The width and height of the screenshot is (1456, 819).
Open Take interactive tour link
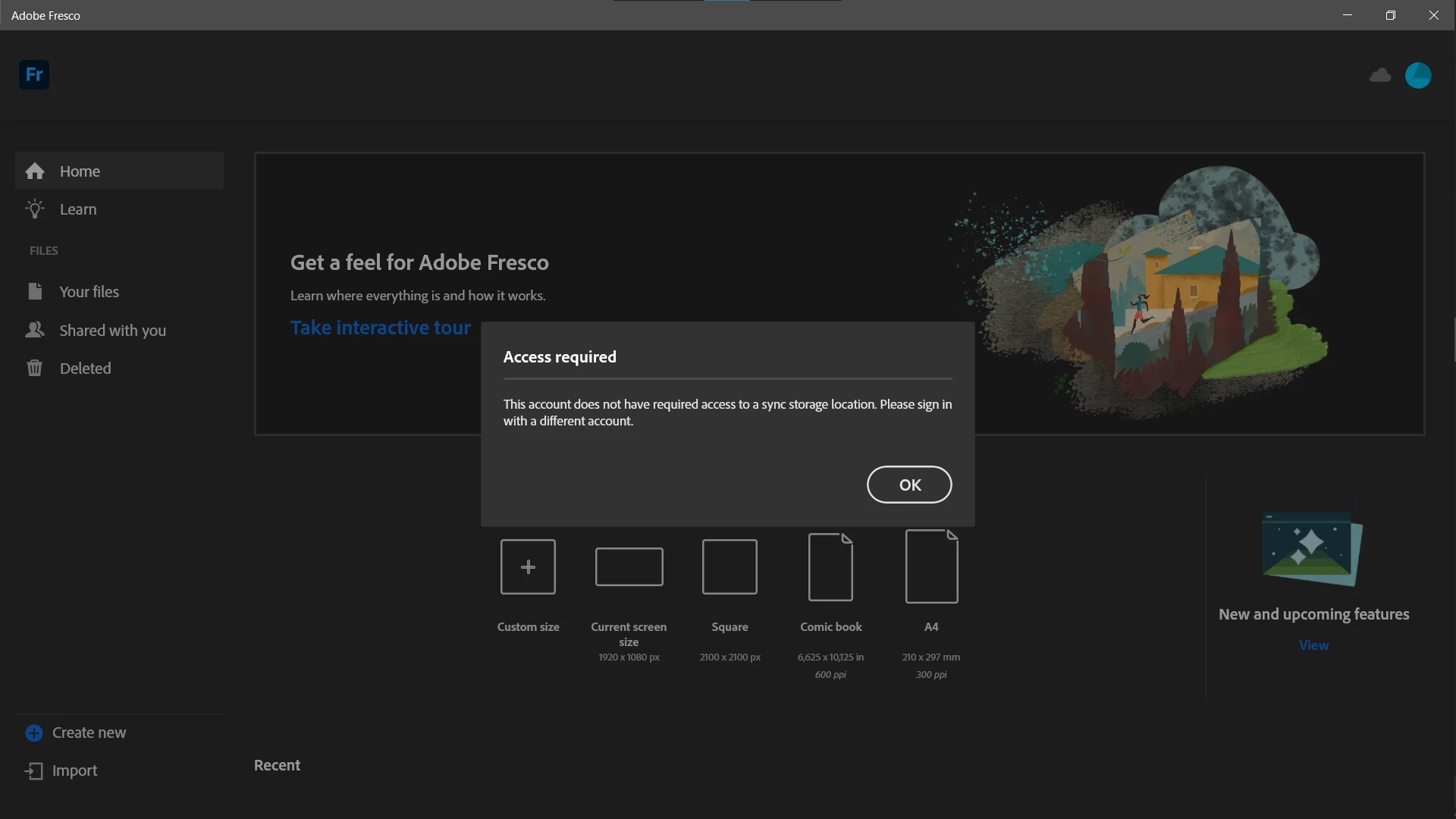coord(380,328)
